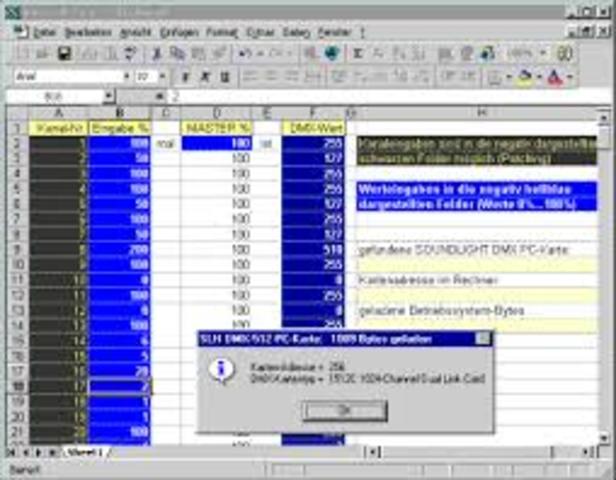Toggle Align Right on formatting toolbar
Image resolution: width=616 pixels, height=480 pixels.
292,77
